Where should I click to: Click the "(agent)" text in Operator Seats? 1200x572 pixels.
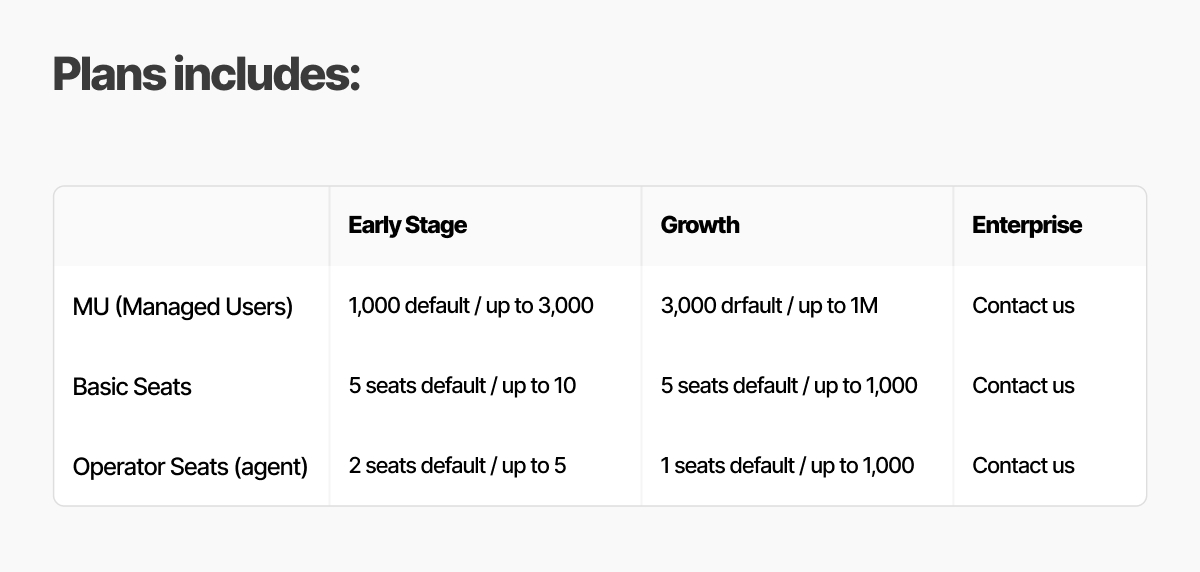coord(271,466)
